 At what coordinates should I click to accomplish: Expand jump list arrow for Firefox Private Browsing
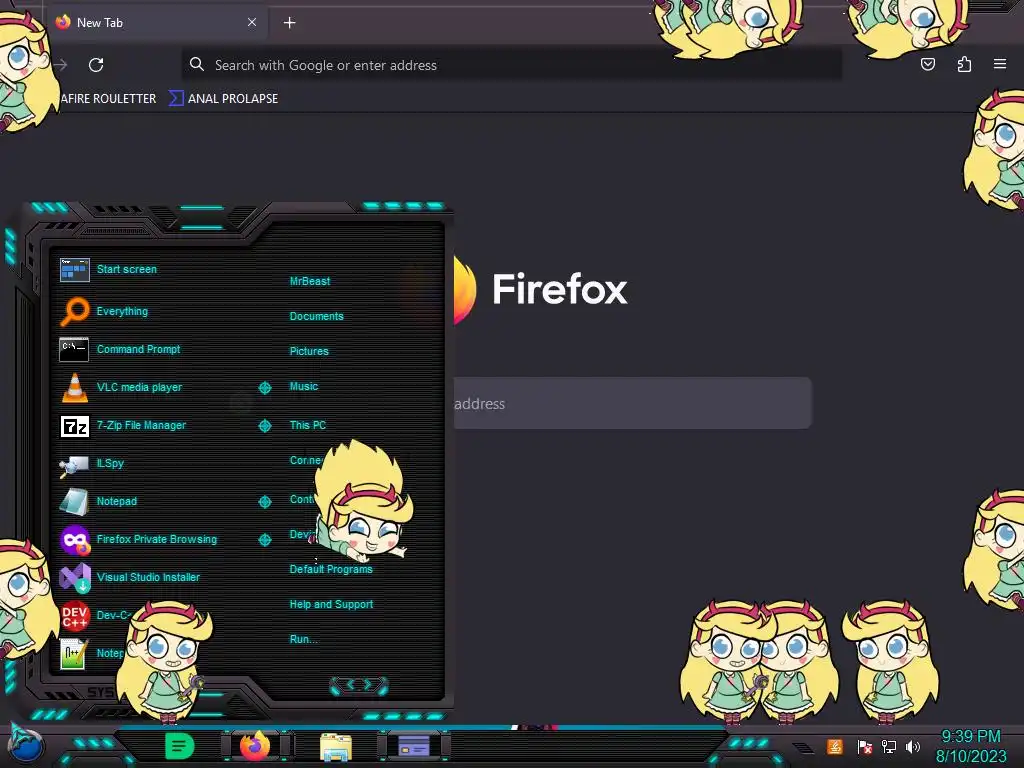click(x=264, y=539)
